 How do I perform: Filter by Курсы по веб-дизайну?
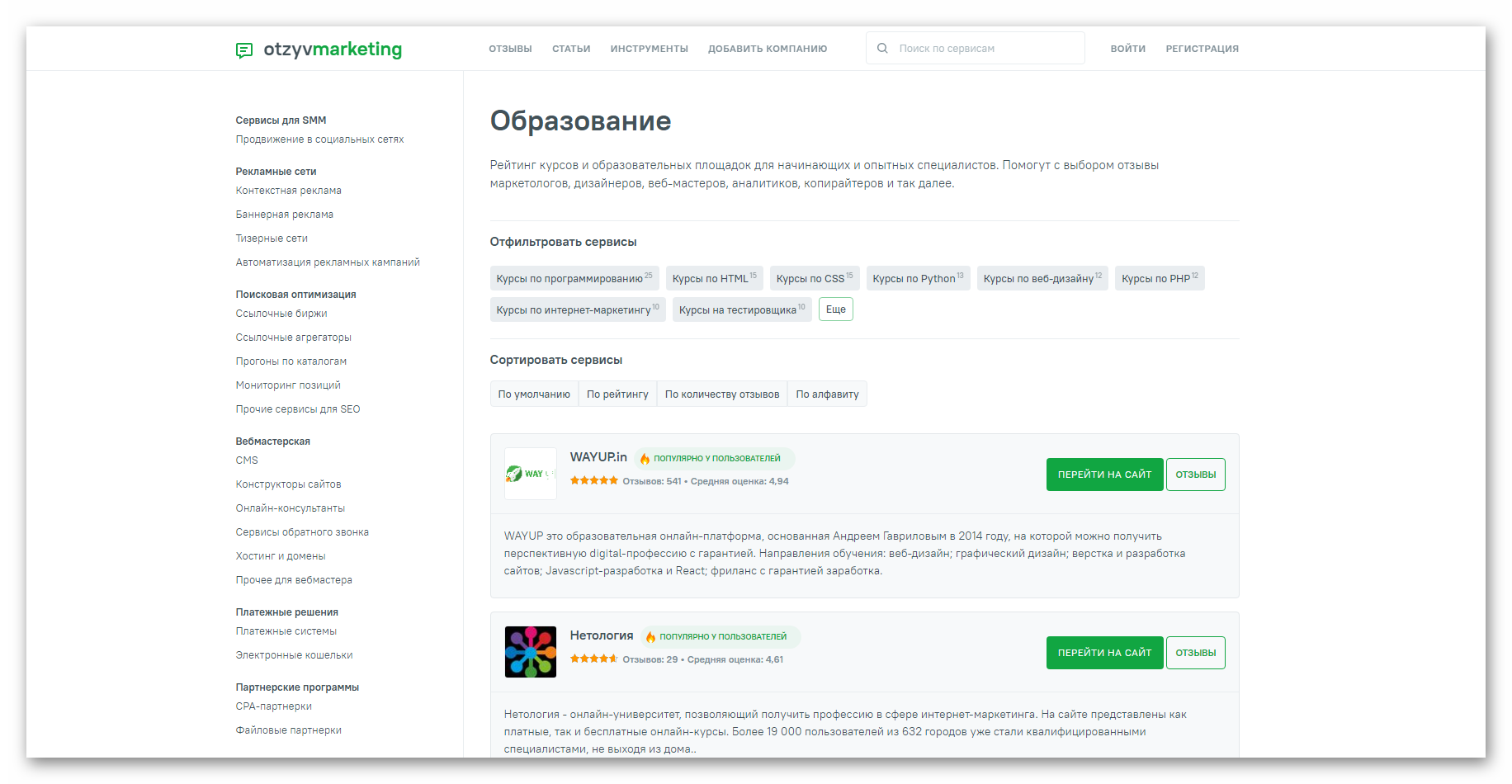(x=1042, y=278)
